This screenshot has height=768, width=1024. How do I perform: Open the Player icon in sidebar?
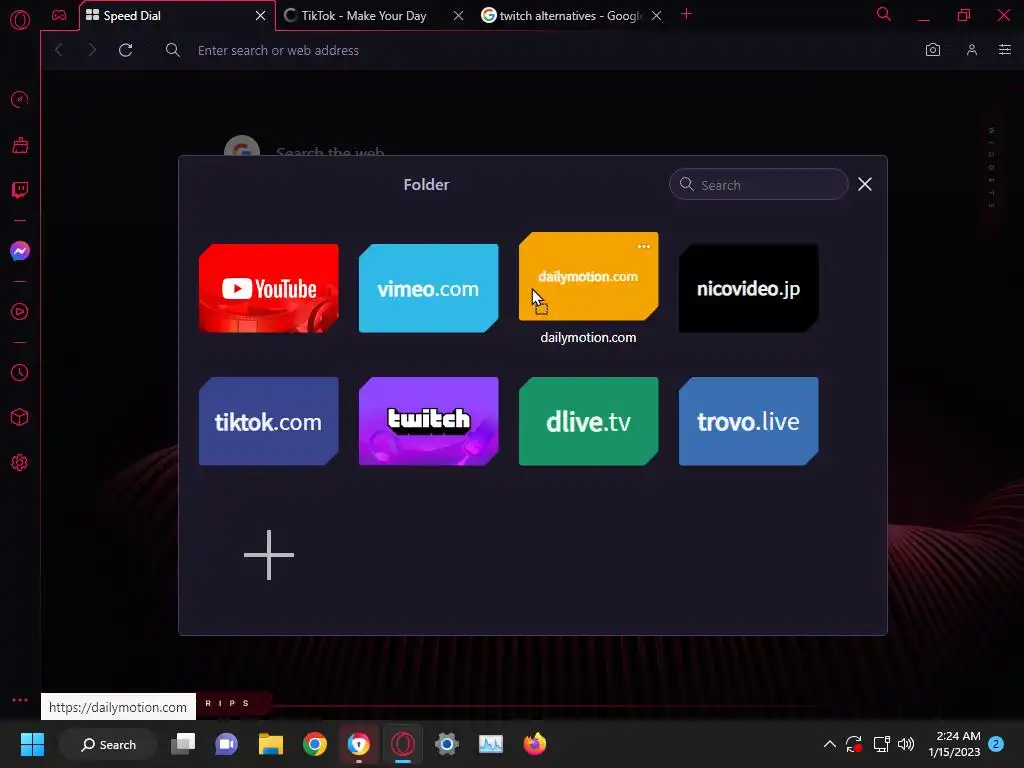coord(20,312)
